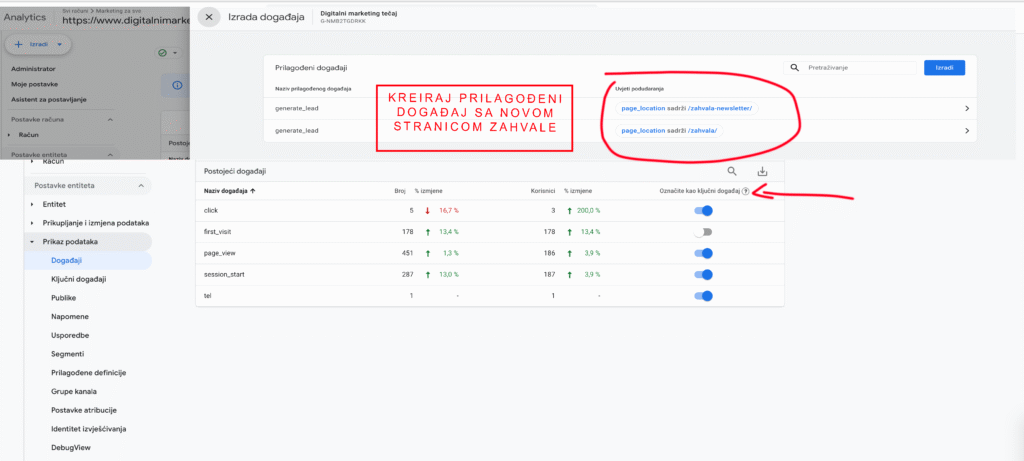This screenshot has height=461, width=1024.
Task: Click the search icon in Postojeći događaji
Action: tap(732, 171)
